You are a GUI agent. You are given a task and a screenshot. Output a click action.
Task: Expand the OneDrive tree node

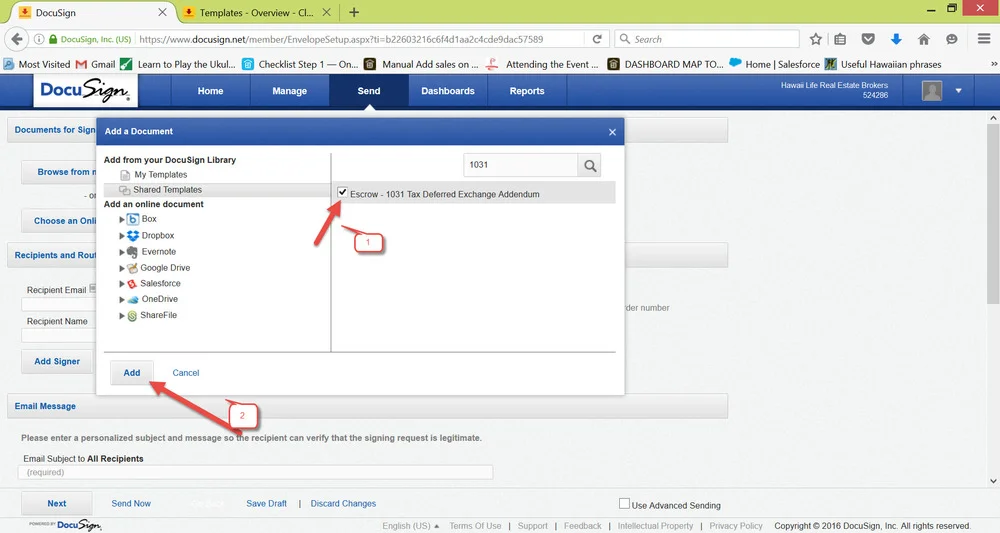tap(122, 300)
